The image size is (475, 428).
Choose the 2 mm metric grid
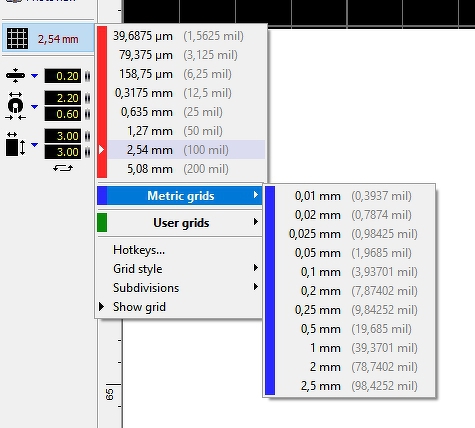[355, 367]
